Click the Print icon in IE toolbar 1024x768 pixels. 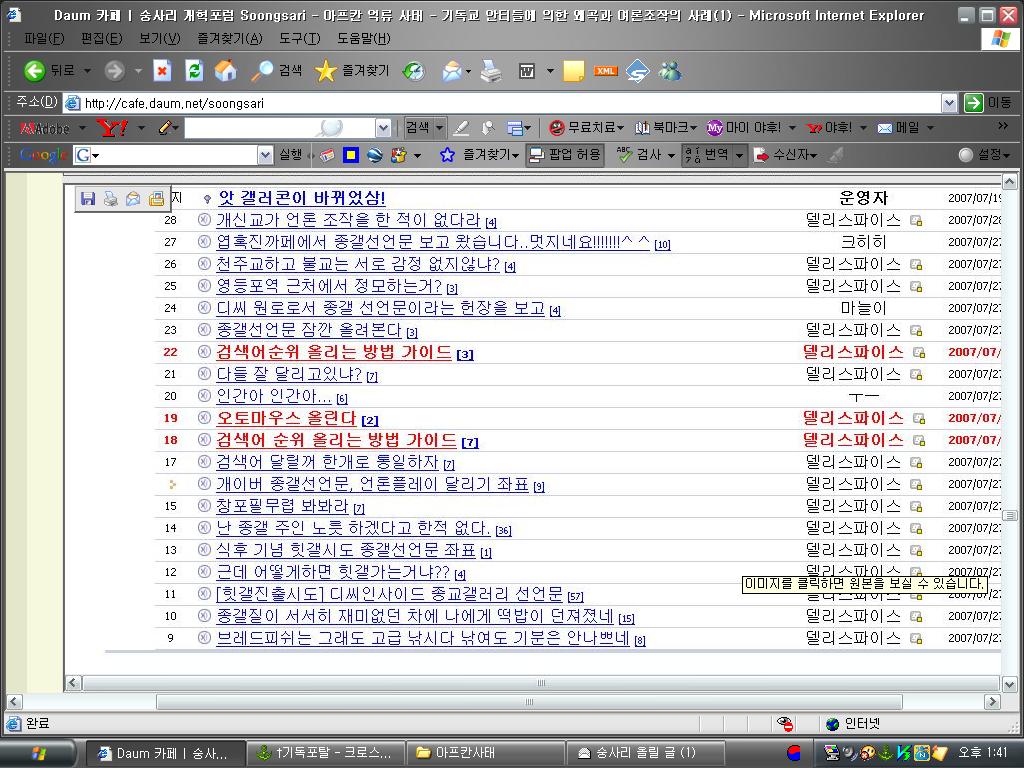(x=490, y=70)
